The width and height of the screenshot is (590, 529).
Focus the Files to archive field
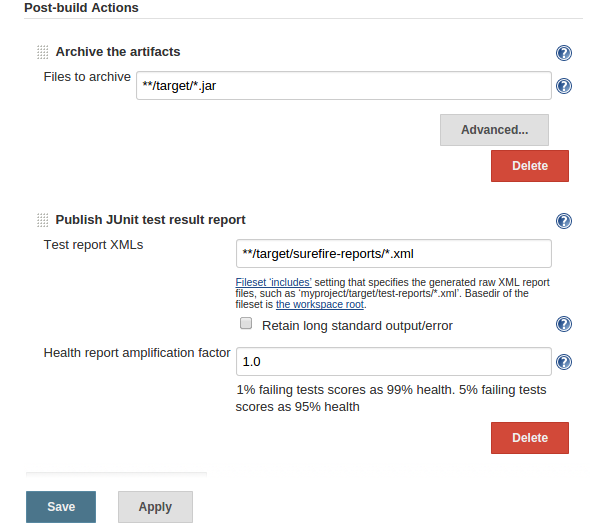344,86
